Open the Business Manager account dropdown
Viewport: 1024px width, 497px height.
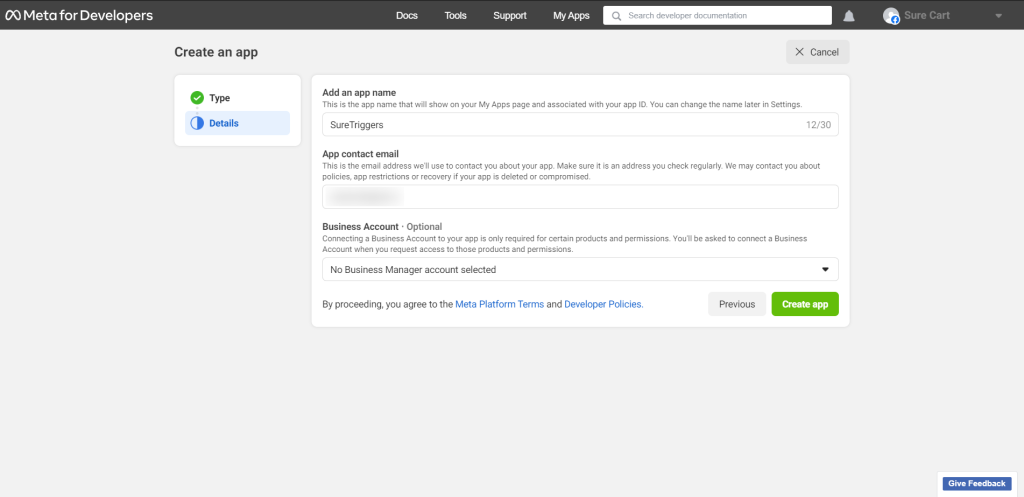(x=580, y=269)
